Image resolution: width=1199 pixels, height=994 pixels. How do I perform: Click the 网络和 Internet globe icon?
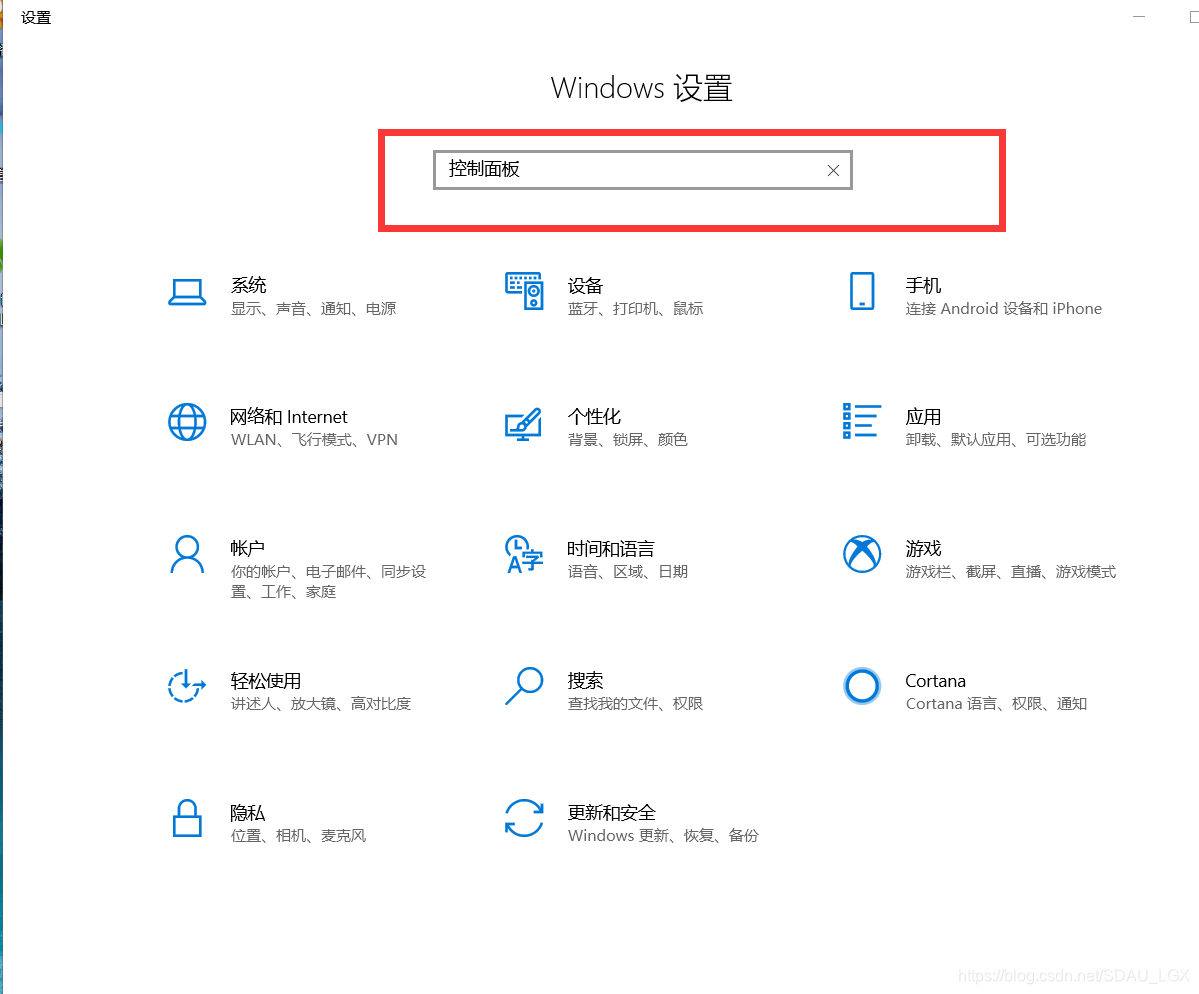click(187, 422)
